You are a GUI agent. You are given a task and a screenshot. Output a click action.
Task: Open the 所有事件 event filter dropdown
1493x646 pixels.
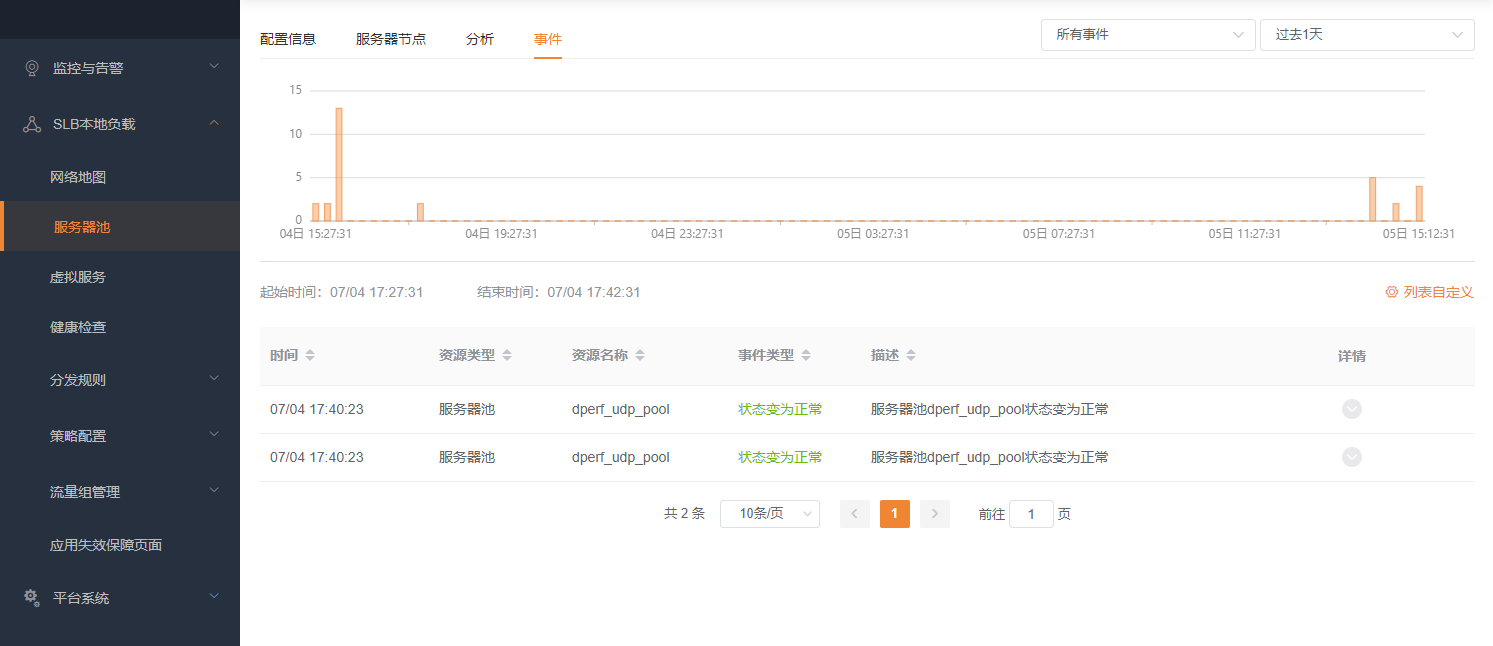point(1147,35)
